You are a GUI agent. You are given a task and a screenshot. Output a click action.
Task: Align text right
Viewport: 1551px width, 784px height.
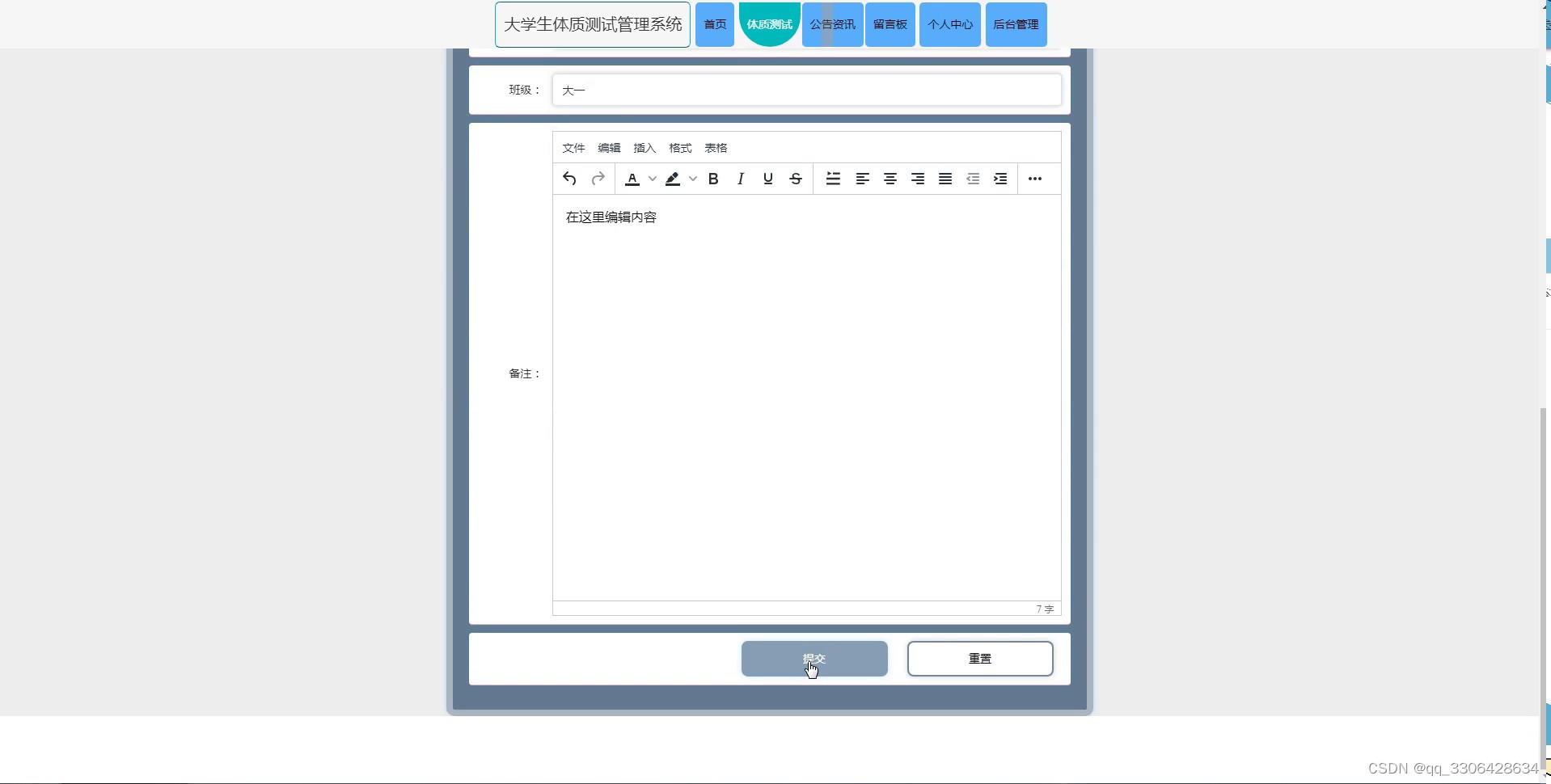918,179
